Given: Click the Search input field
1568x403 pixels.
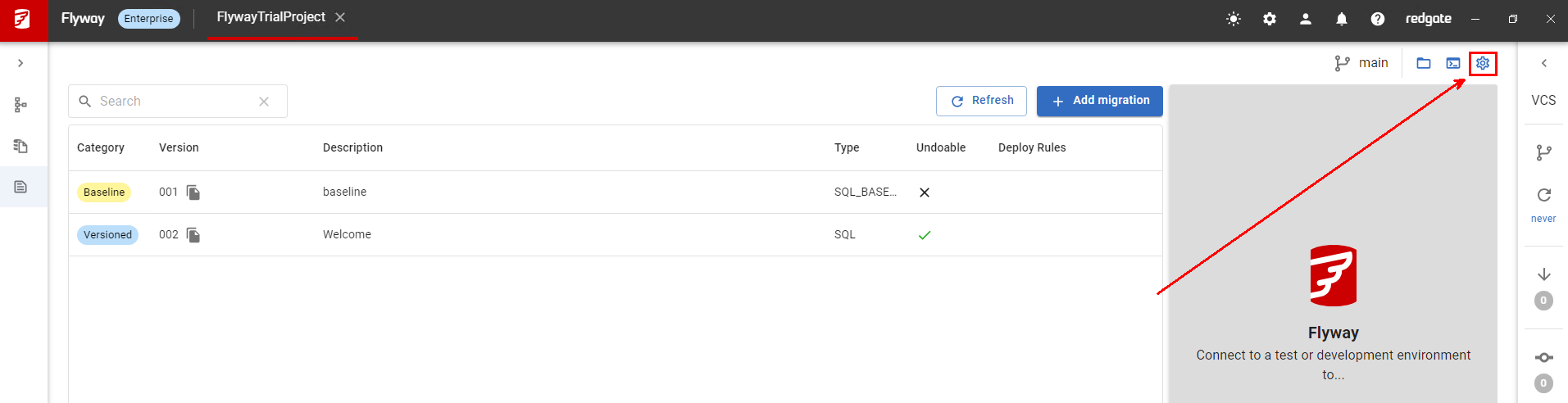Looking at the screenshot, I should (172, 102).
